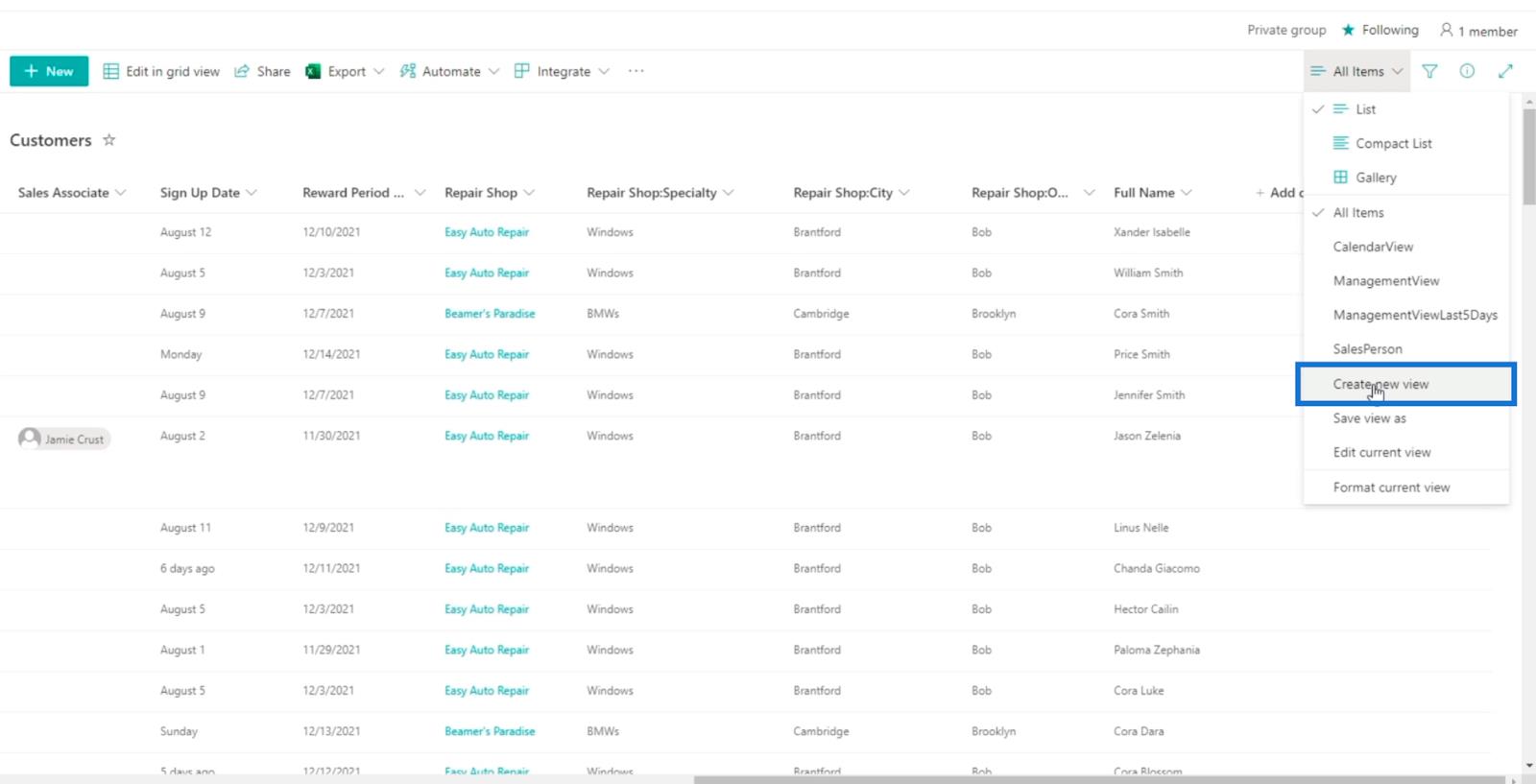Open Repair Shop:Specialty column menu

pos(660,193)
